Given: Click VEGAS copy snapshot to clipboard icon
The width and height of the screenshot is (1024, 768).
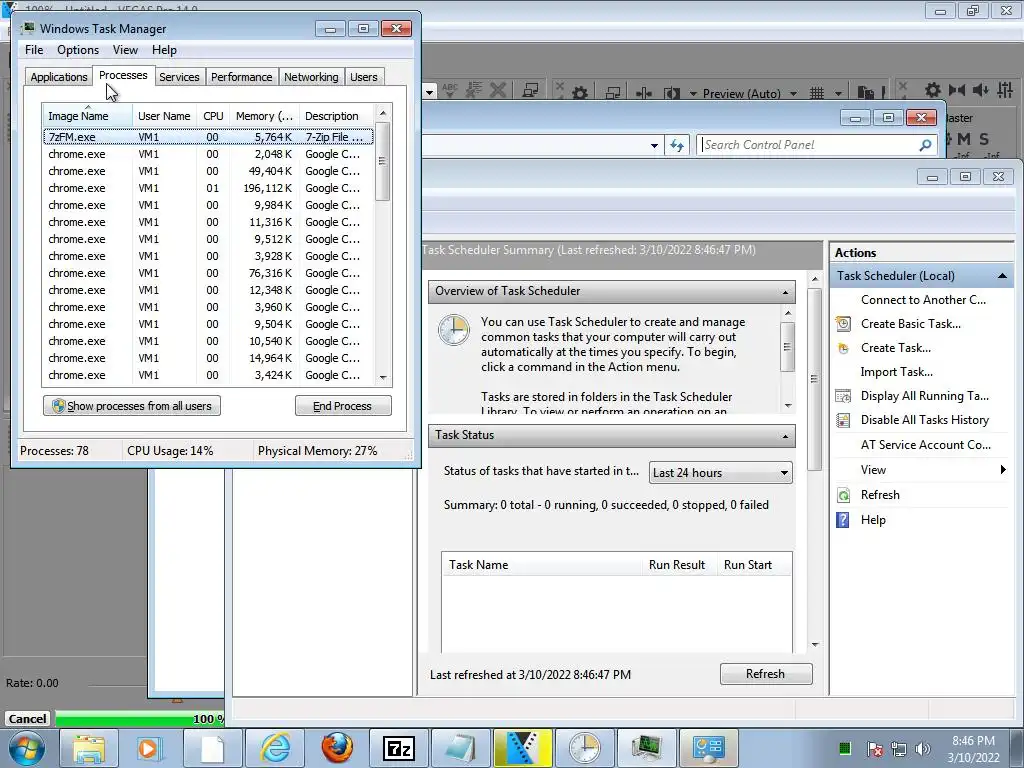Looking at the screenshot, I should 865,93.
